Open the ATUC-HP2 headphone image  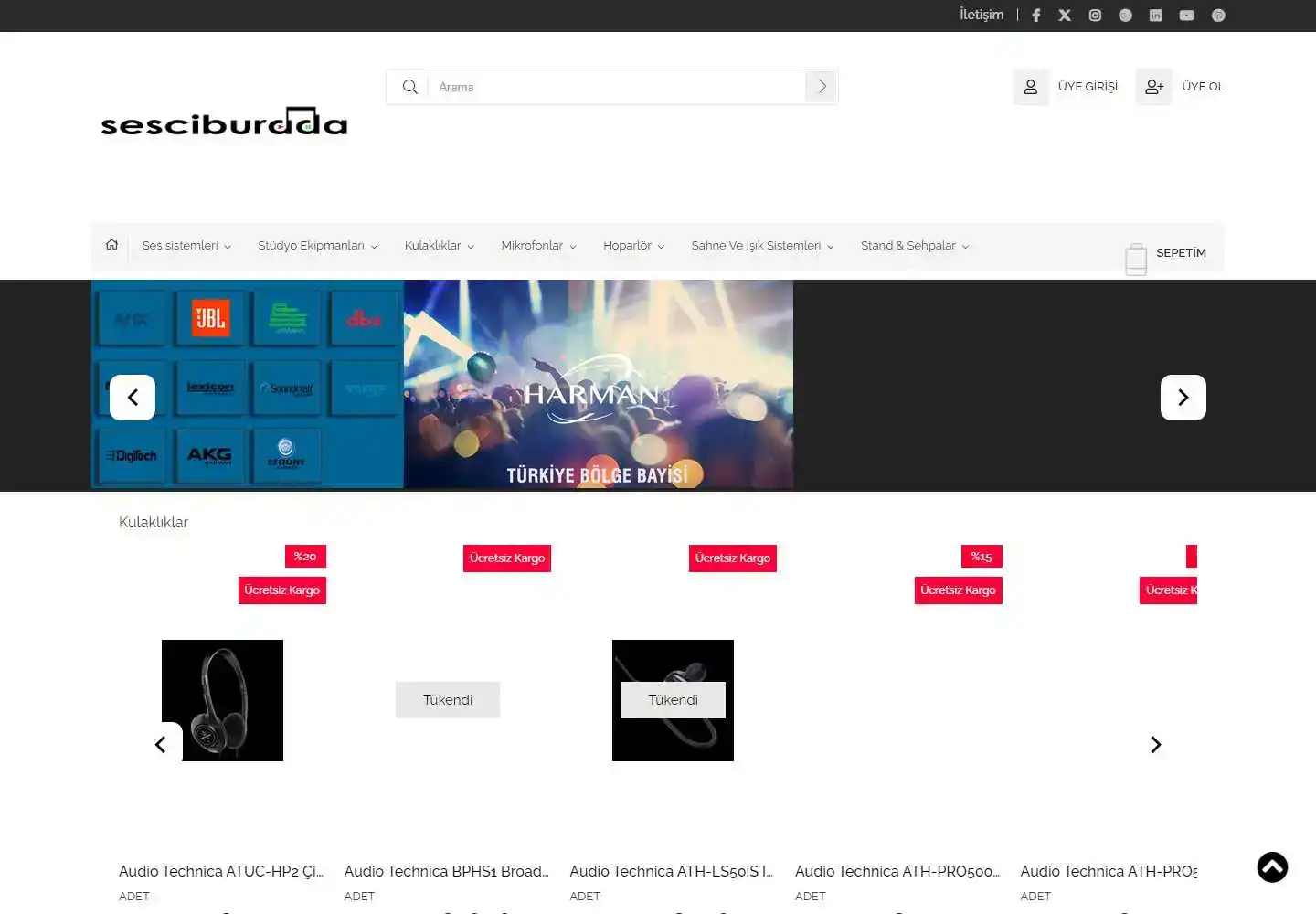(x=222, y=700)
